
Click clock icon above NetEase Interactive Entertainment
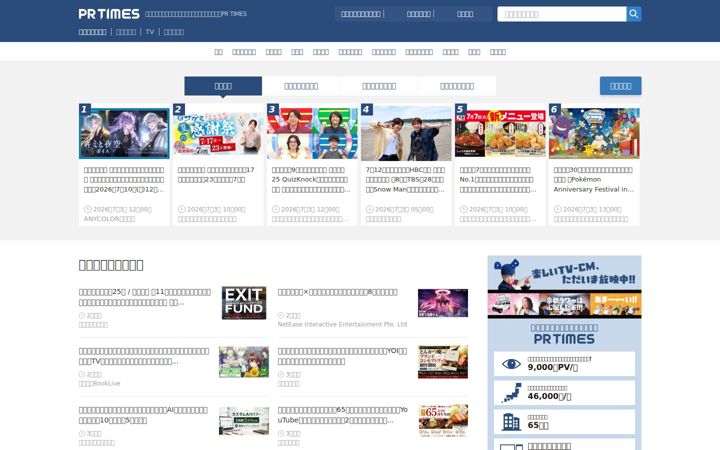(x=281, y=315)
